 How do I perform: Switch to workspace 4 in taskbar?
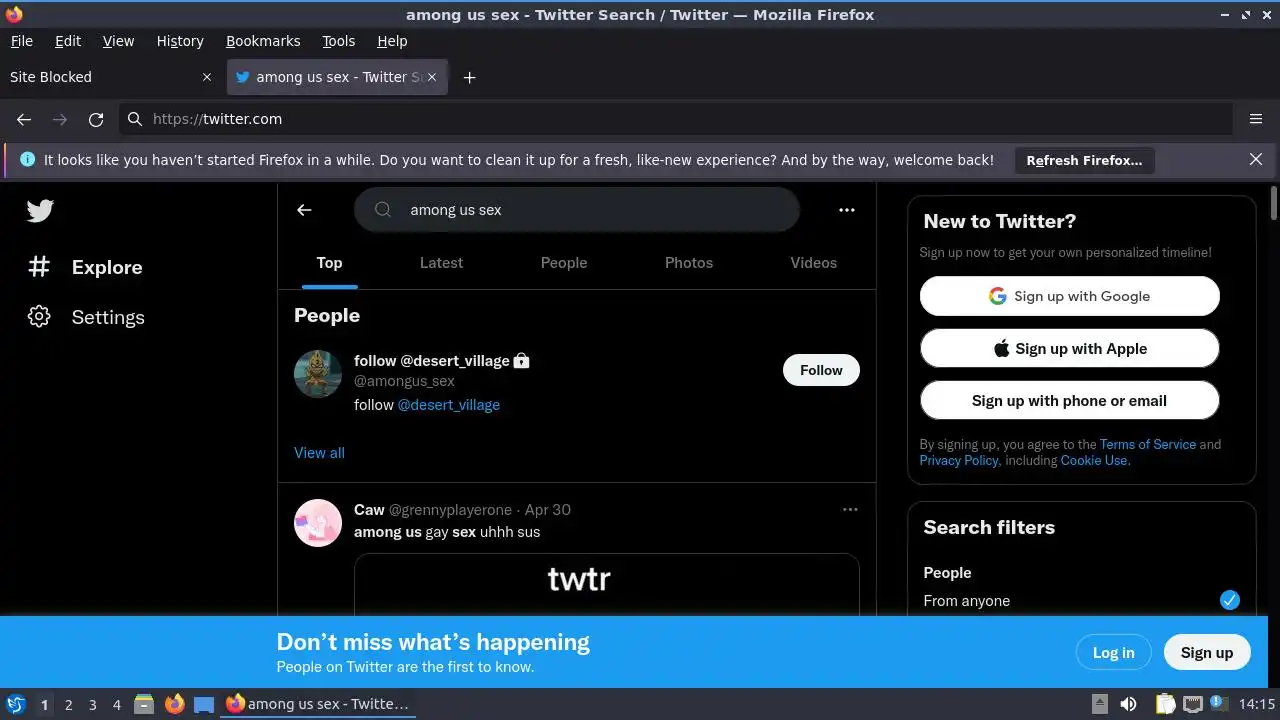[x=117, y=704]
